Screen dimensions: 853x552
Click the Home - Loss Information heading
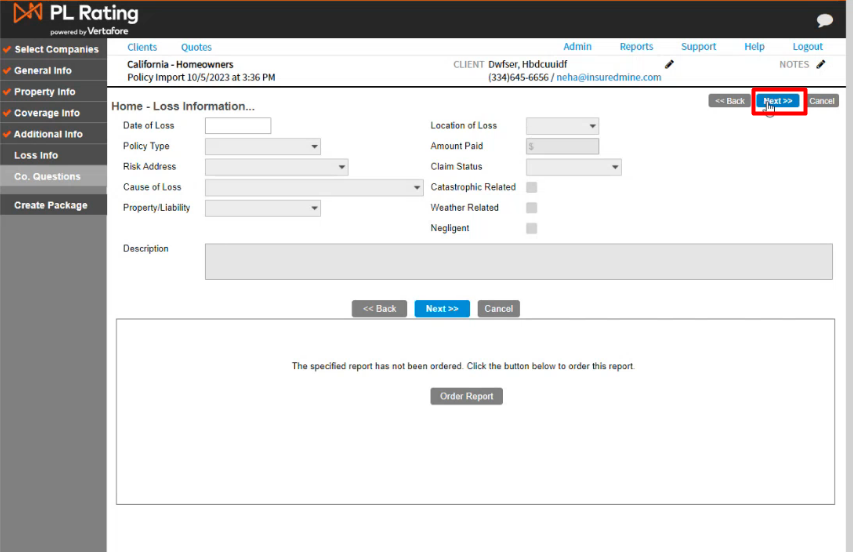183,107
